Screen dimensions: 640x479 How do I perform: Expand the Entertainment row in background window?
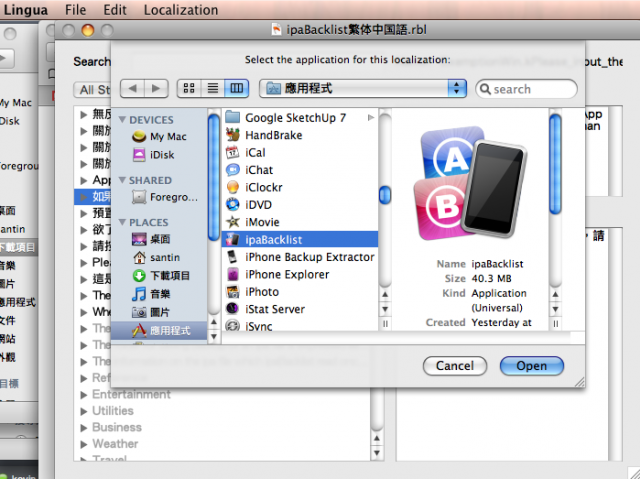(84, 395)
